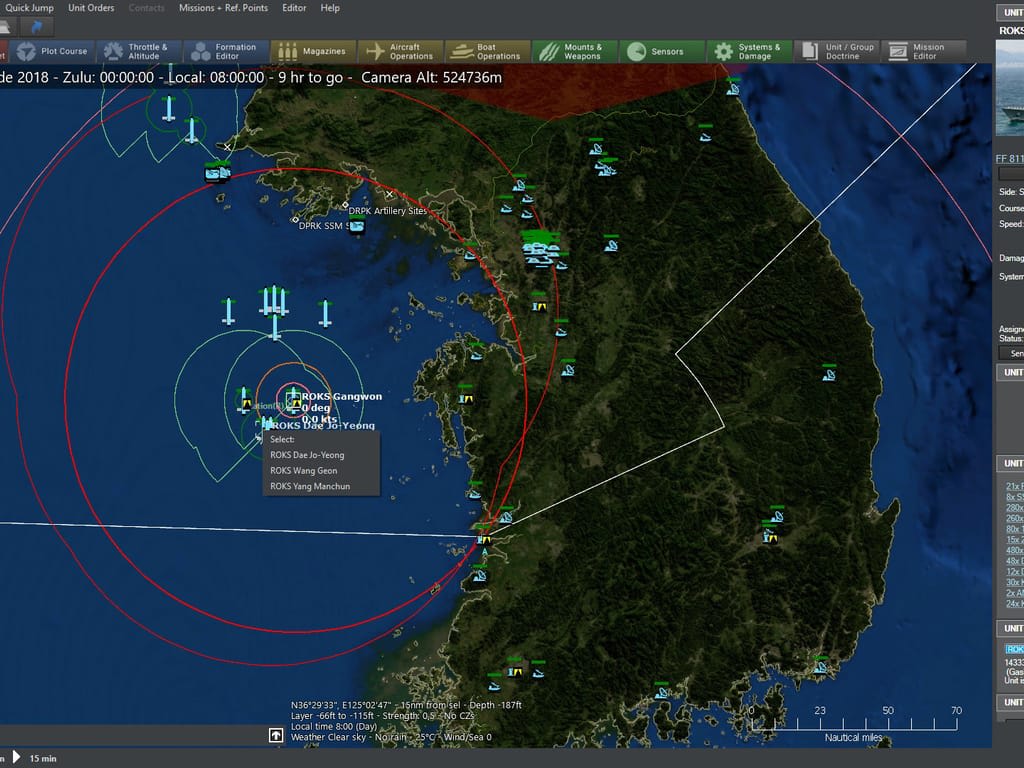
Task: Click the 15 min play button
Action: click(x=16, y=758)
